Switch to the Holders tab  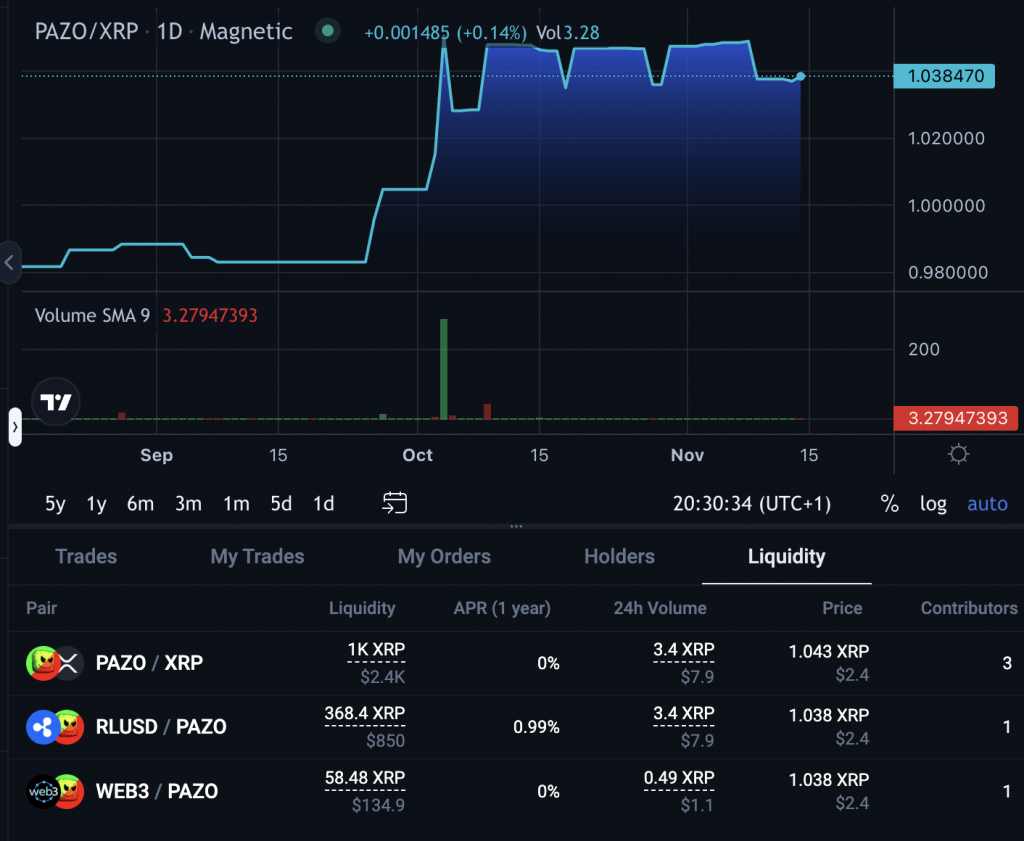tap(619, 557)
